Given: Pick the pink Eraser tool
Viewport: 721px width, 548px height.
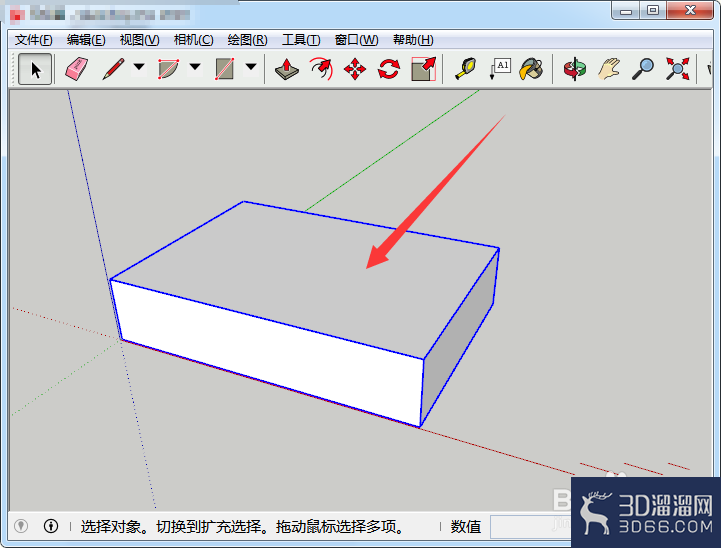Looking at the screenshot, I should coord(76,69).
